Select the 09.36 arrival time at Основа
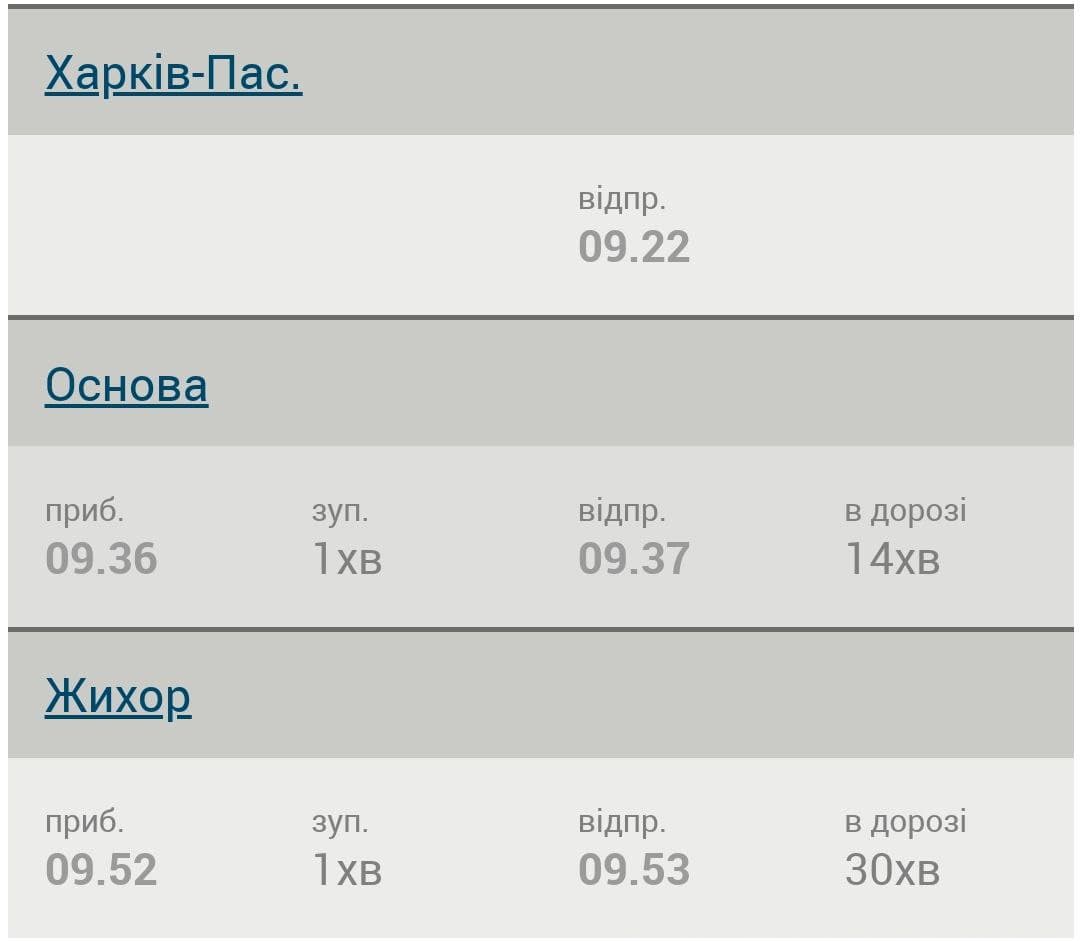 pyautogui.click(x=101, y=558)
